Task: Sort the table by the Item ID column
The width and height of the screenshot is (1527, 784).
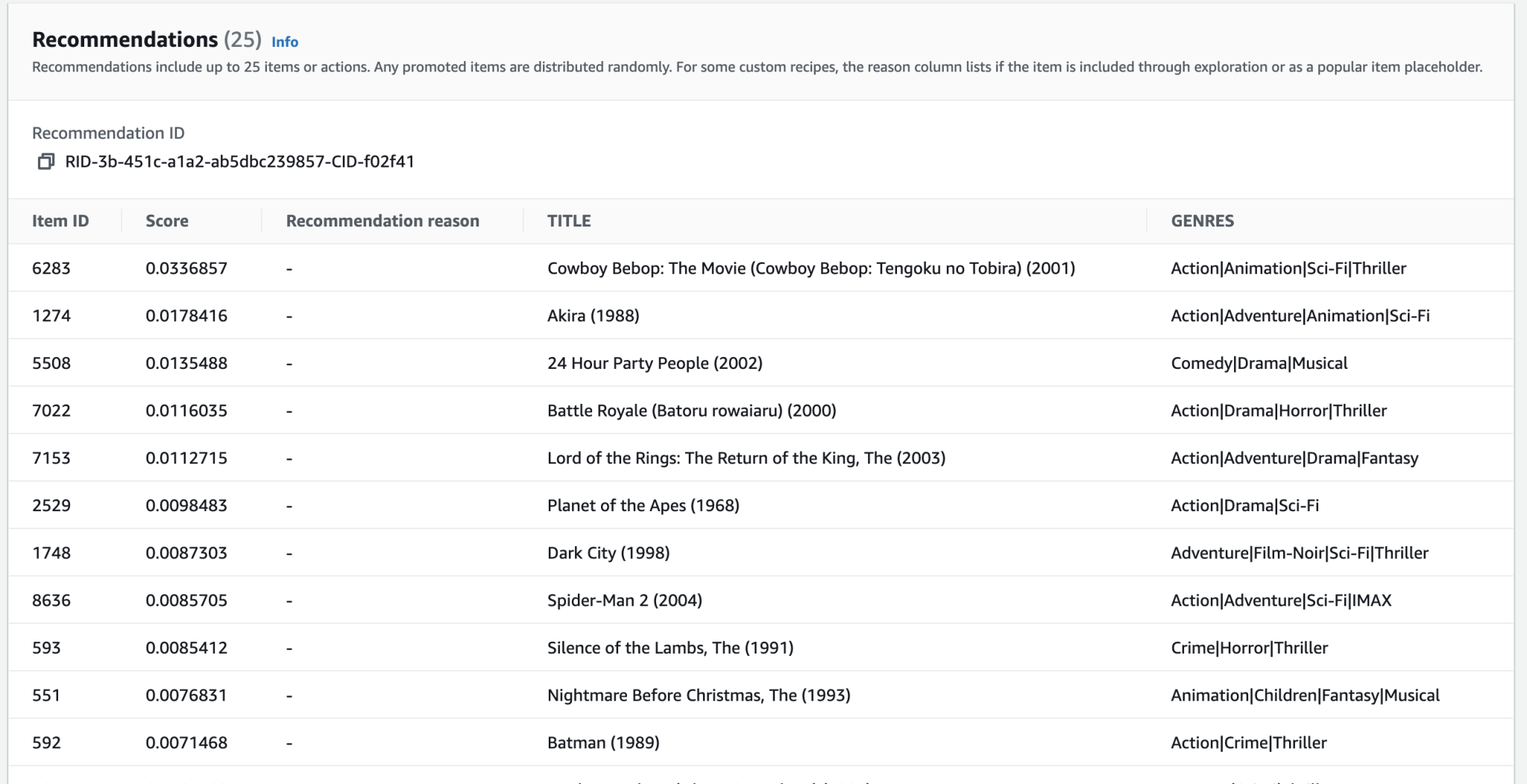Action: point(60,221)
